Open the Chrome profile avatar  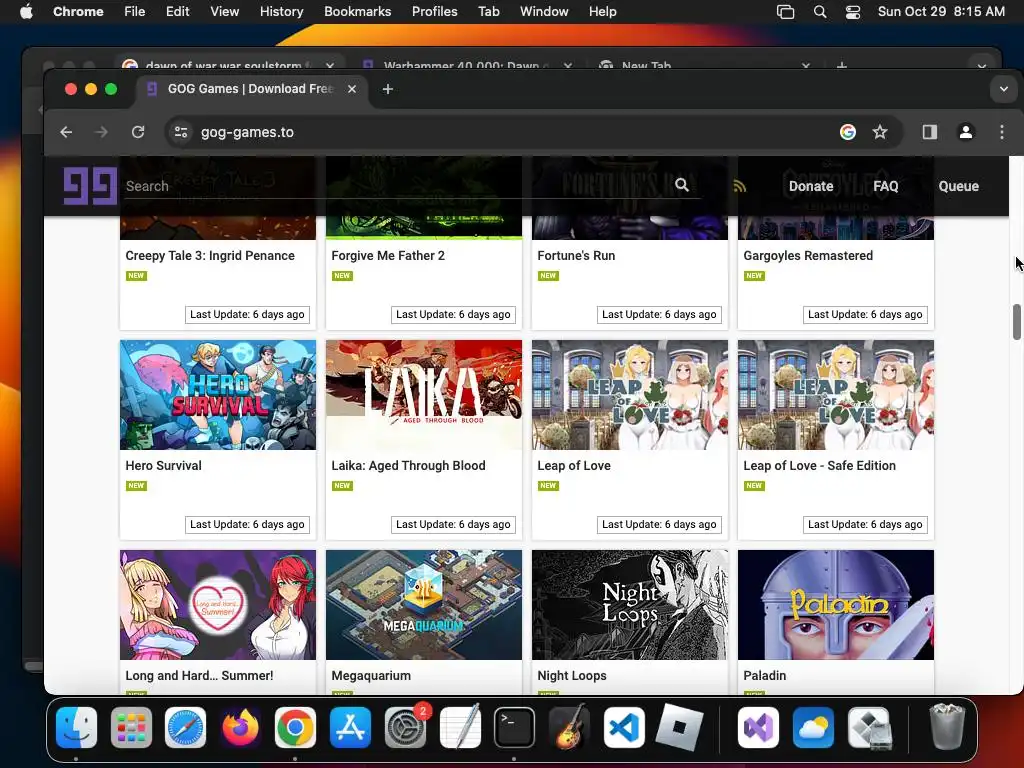pos(966,132)
